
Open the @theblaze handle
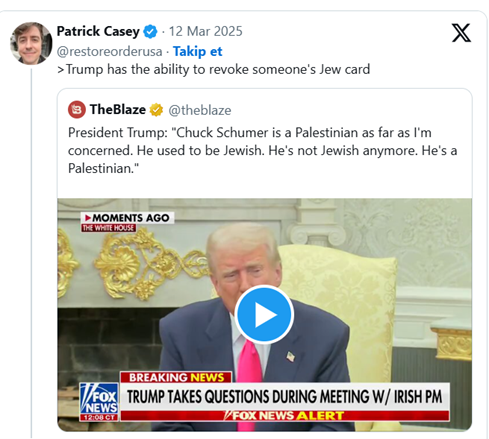[x=200, y=110]
